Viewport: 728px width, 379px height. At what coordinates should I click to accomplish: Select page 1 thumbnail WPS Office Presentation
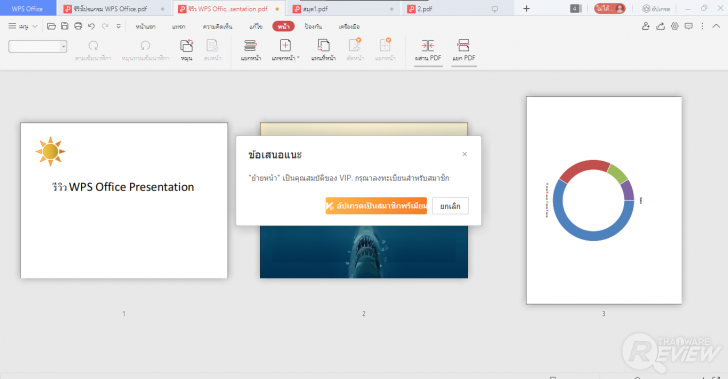pos(124,201)
